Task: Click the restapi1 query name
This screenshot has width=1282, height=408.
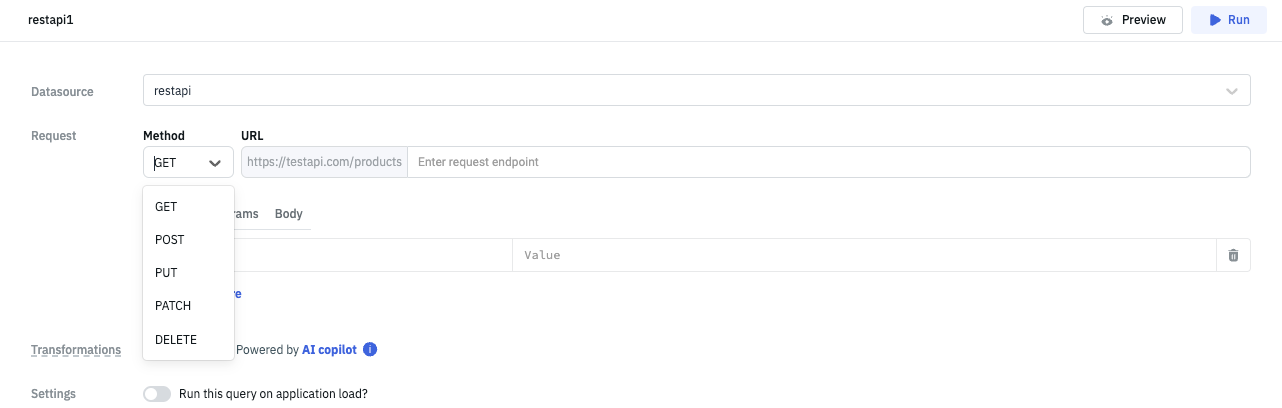Action: pos(50,20)
